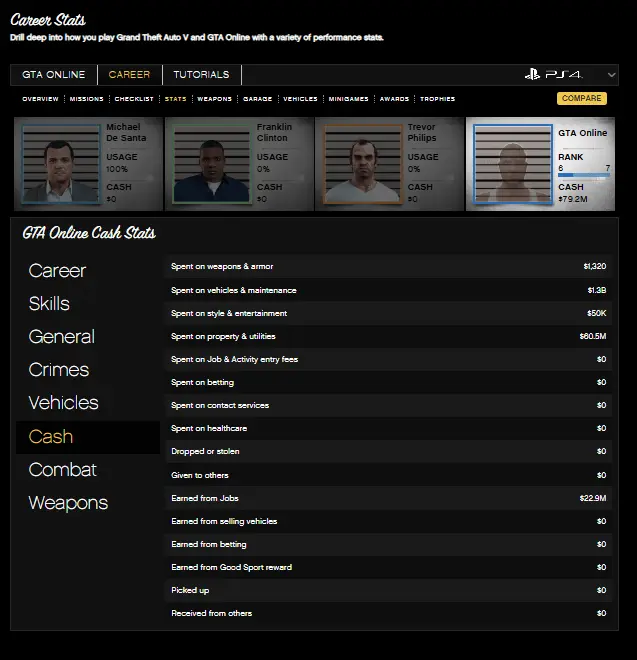Click the $22.9M Earned from Jobs value
The height and width of the screenshot is (660, 637).
(593, 498)
